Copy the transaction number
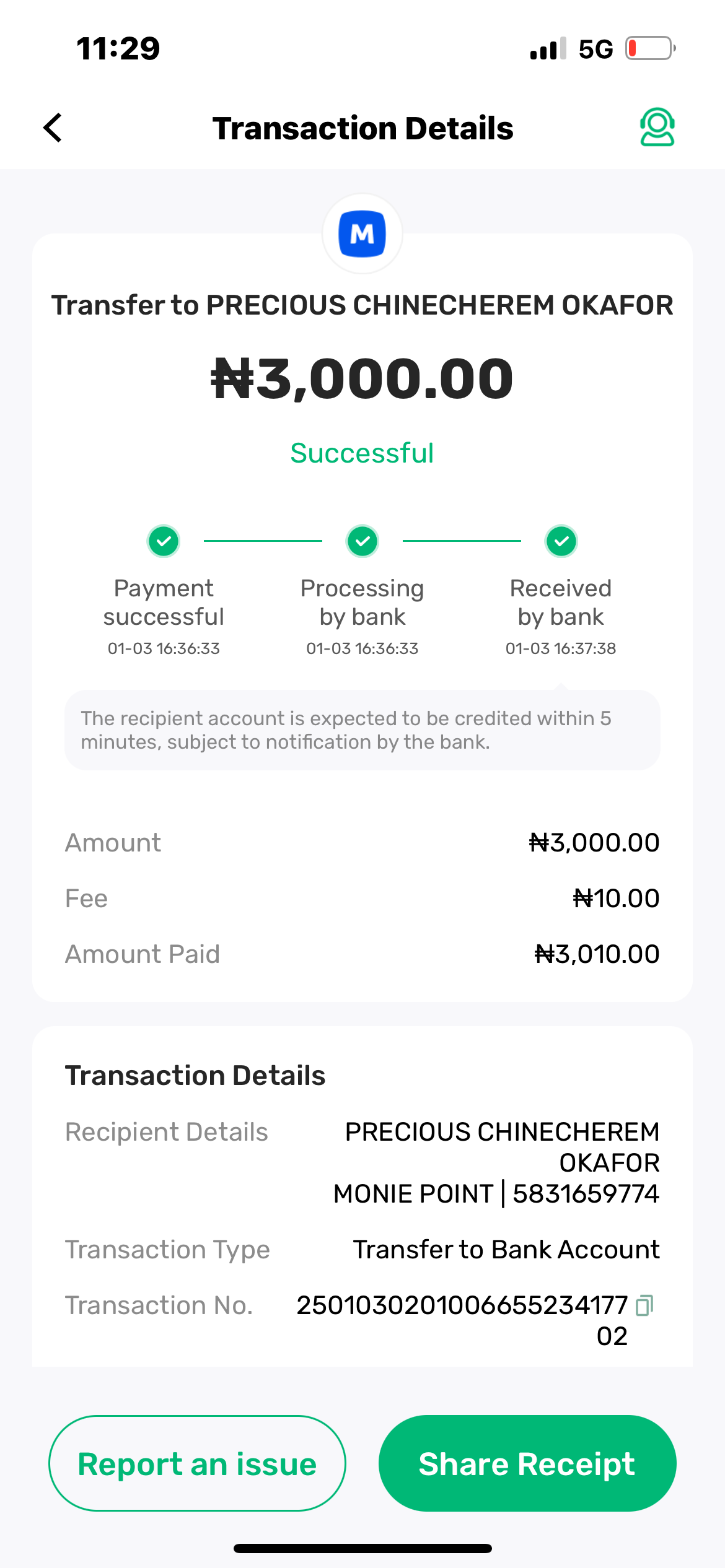This screenshot has height=1568, width=725. tap(644, 1305)
